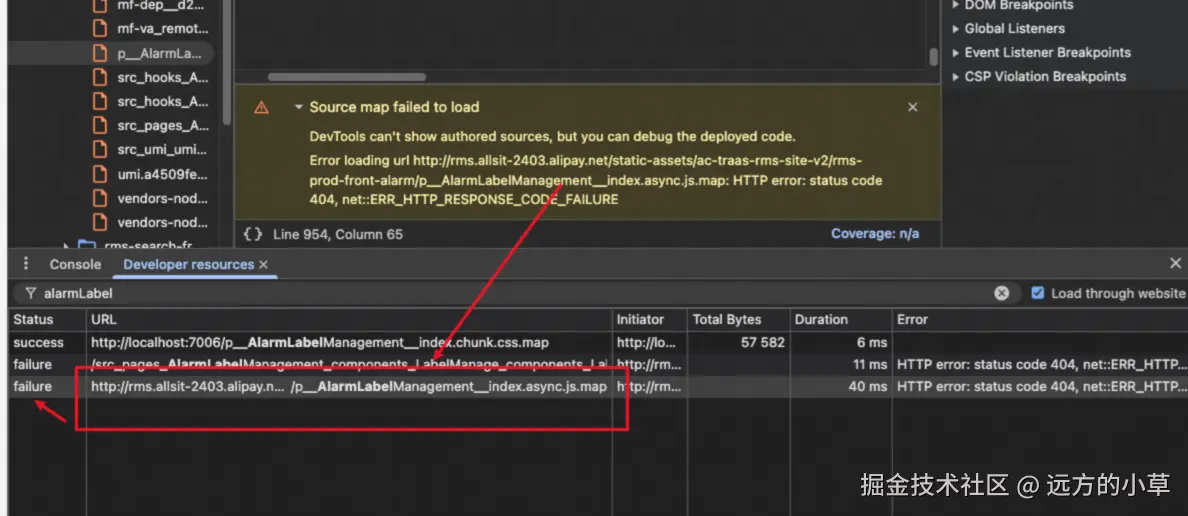Toggle Load through website checkbox
This screenshot has width=1188, height=516.
click(x=1037, y=293)
